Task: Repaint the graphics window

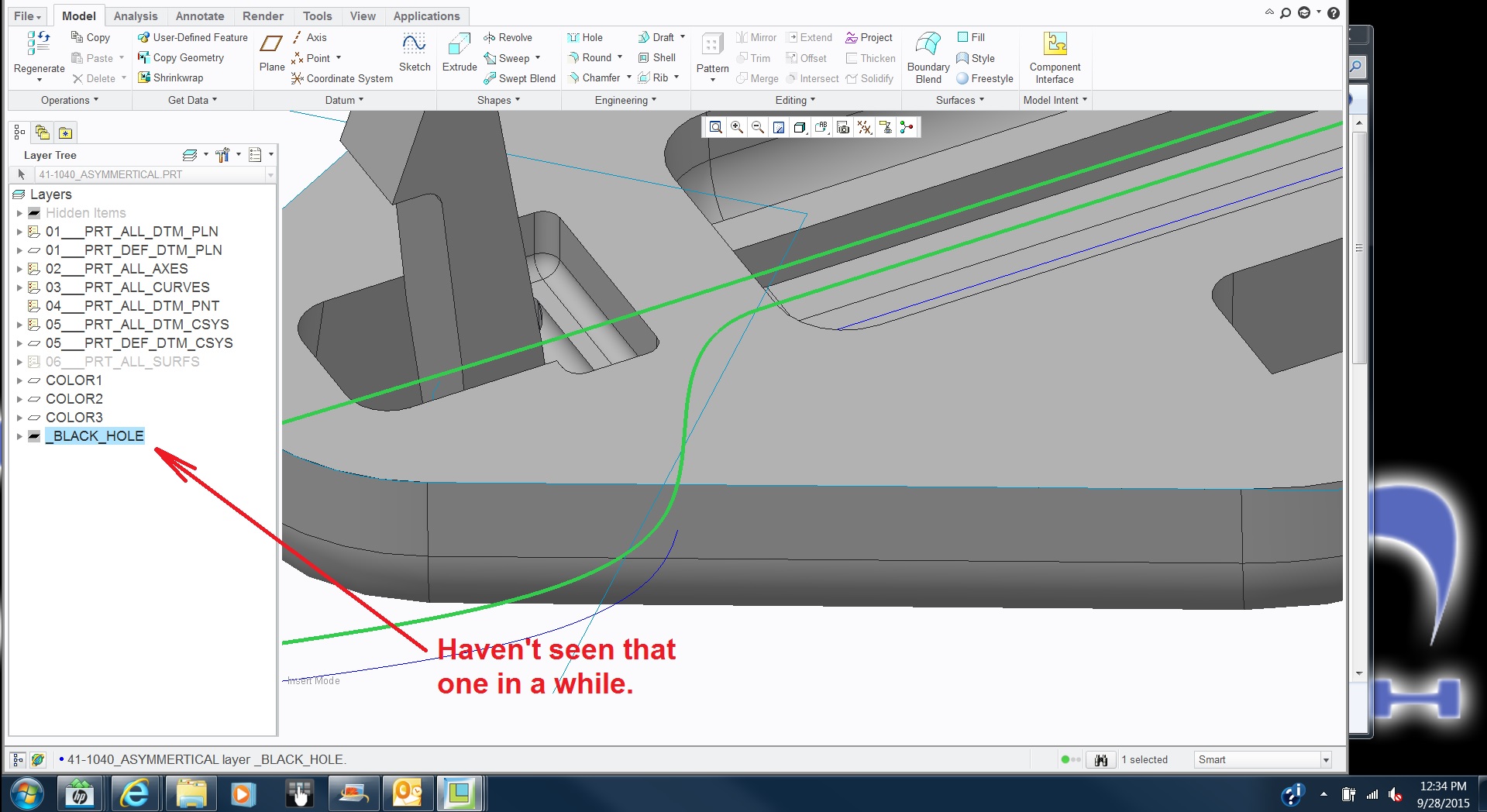Action: pos(779,127)
